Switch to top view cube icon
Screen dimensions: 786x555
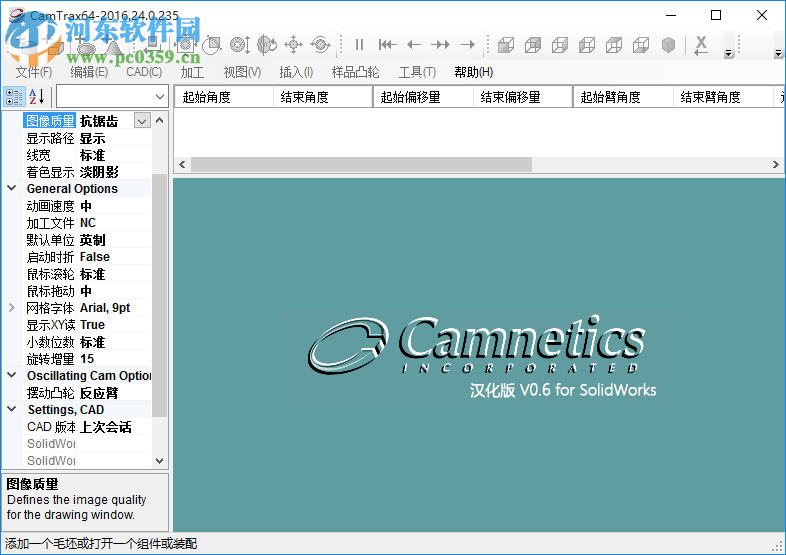614,45
